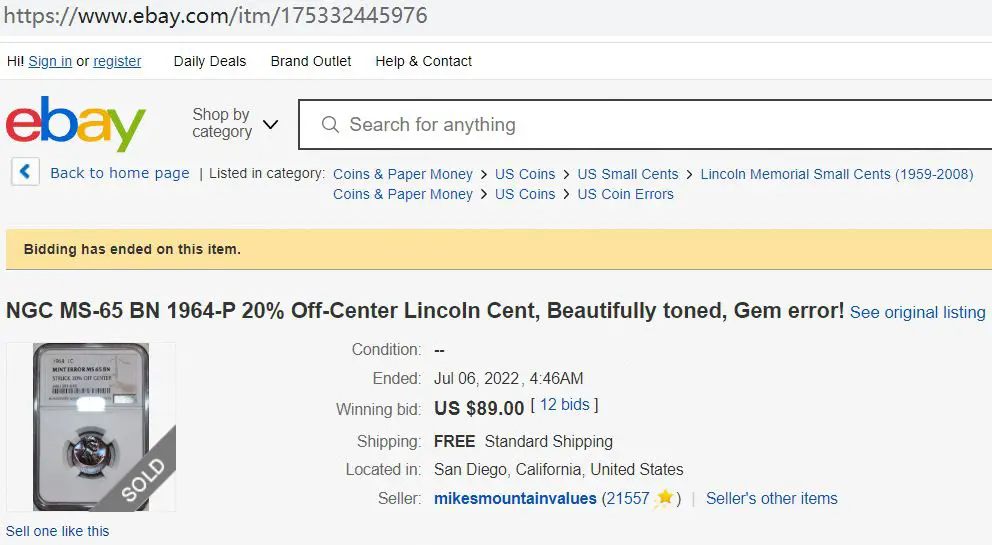The width and height of the screenshot is (992, 545).
Task: Open Help & Contact
Action: coord(423,61)
